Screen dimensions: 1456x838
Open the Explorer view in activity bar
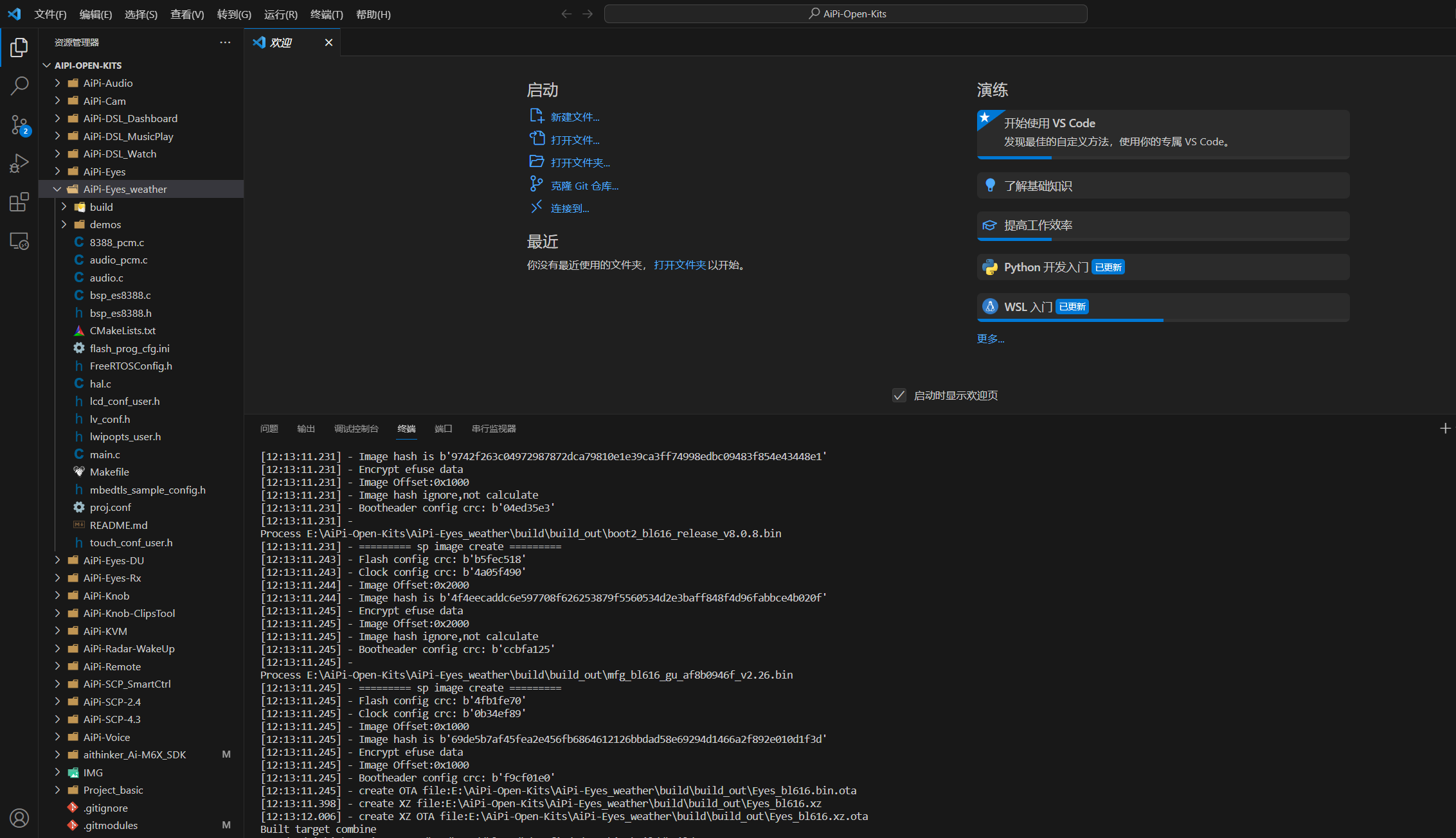[19, 47]
